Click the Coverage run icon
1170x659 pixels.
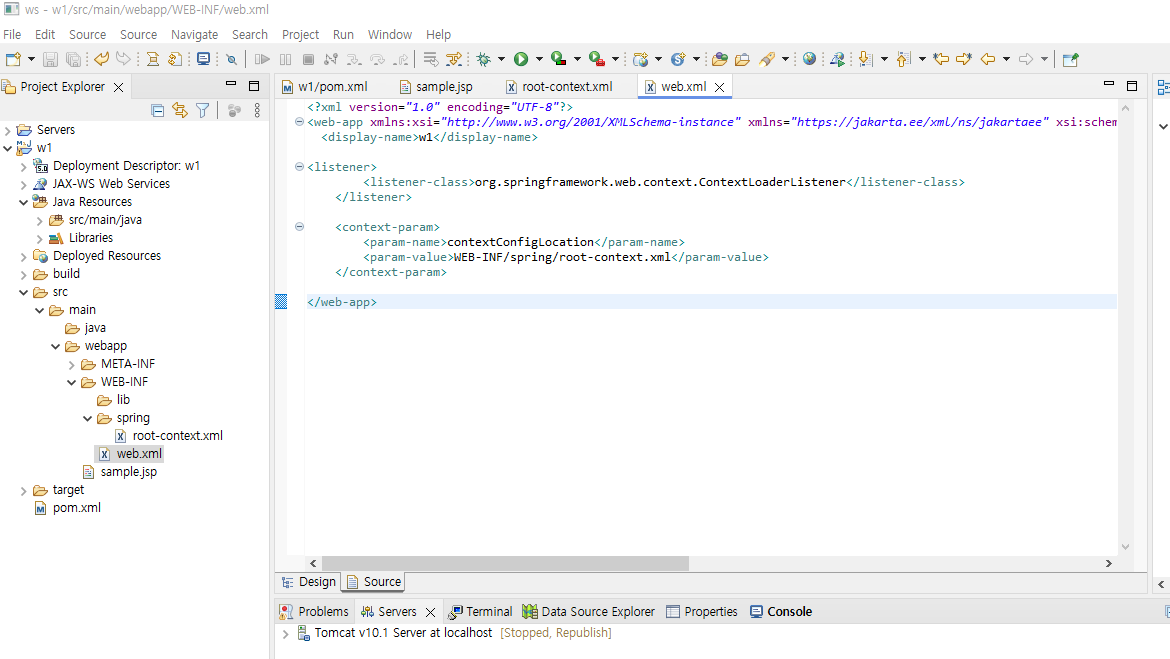point(558,60)
